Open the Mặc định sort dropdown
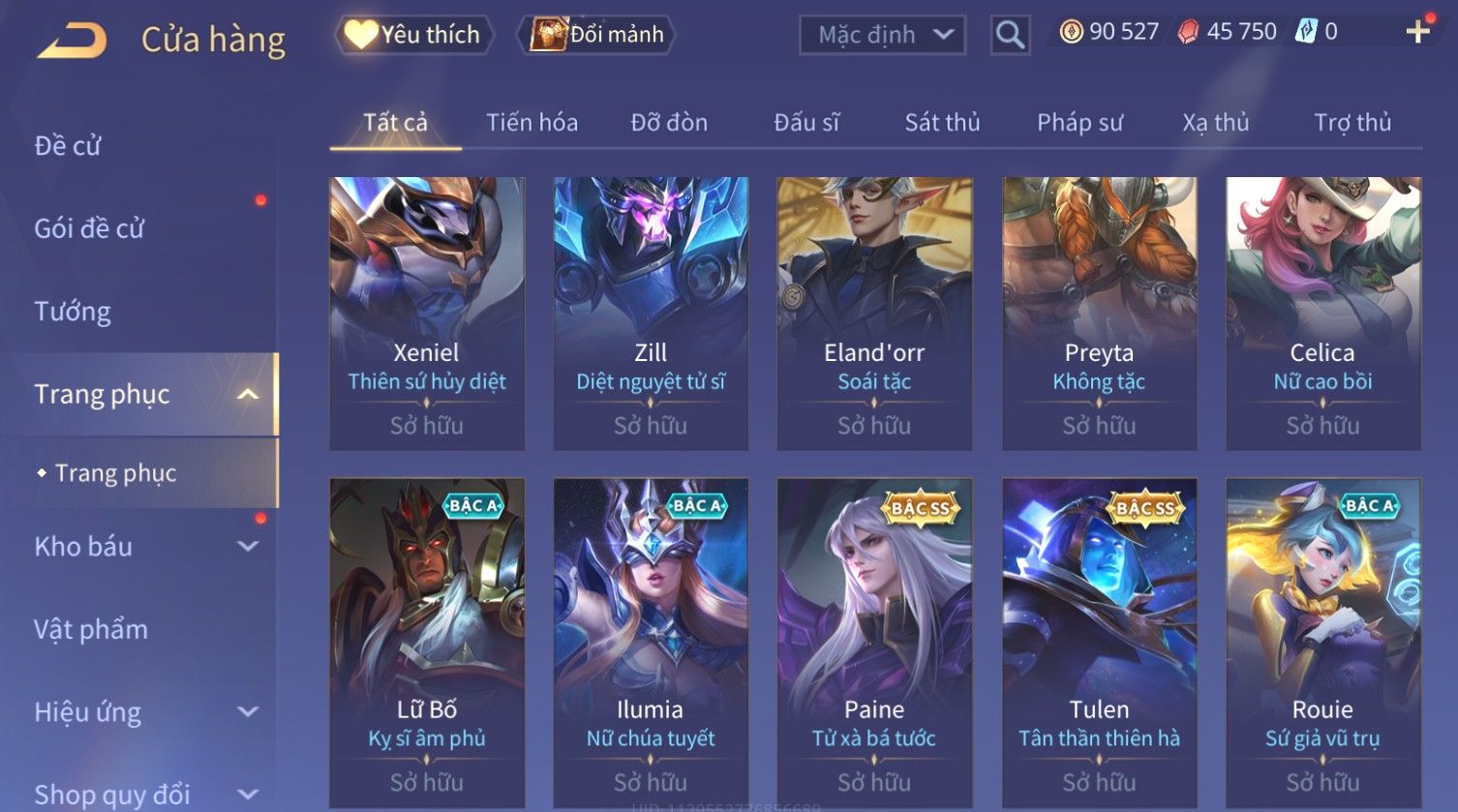Image resolution: width=1458 pixels, height=812 pixels. point(883,35)
